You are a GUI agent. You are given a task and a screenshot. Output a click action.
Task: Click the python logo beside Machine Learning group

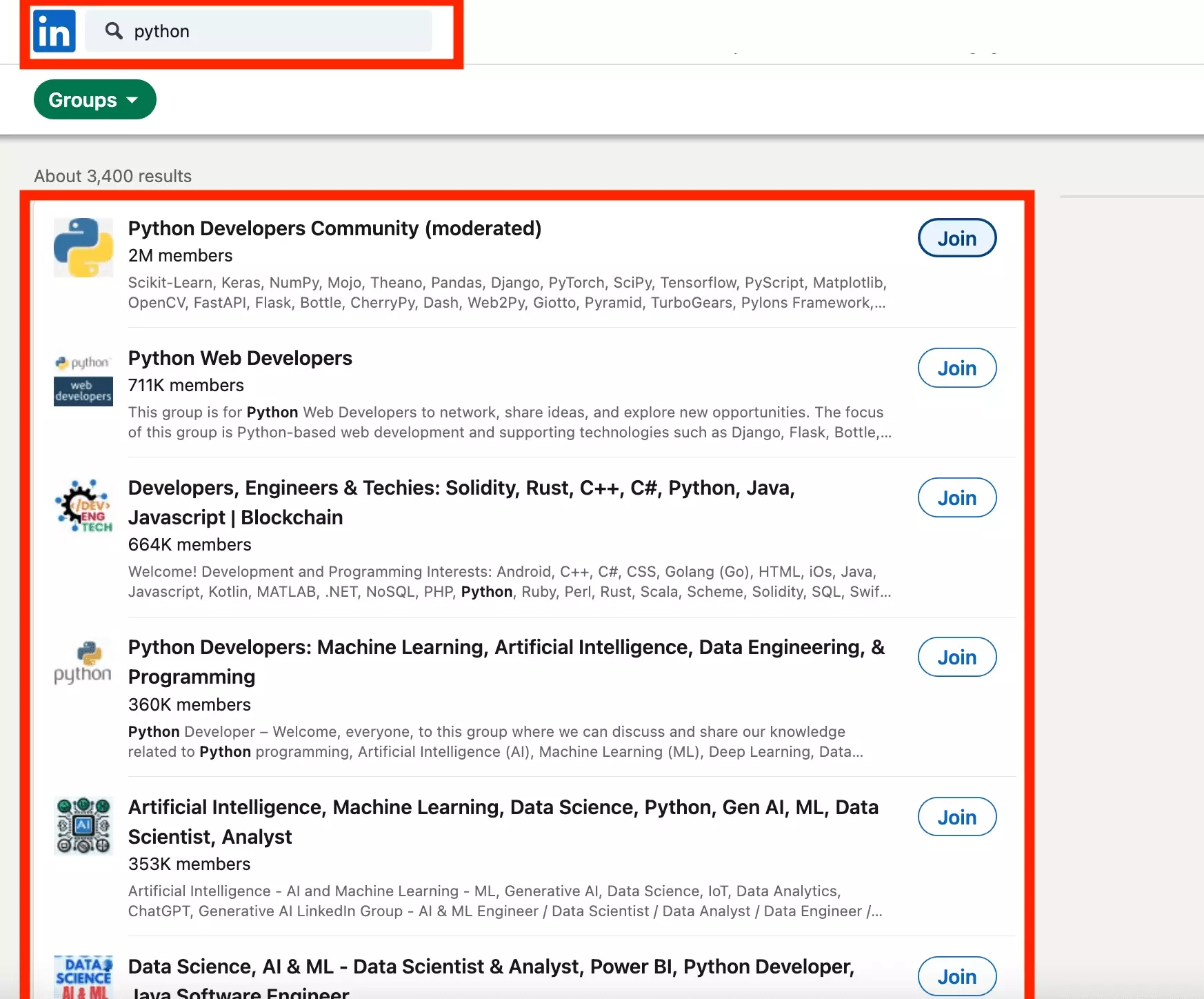(x=83, y=662)
